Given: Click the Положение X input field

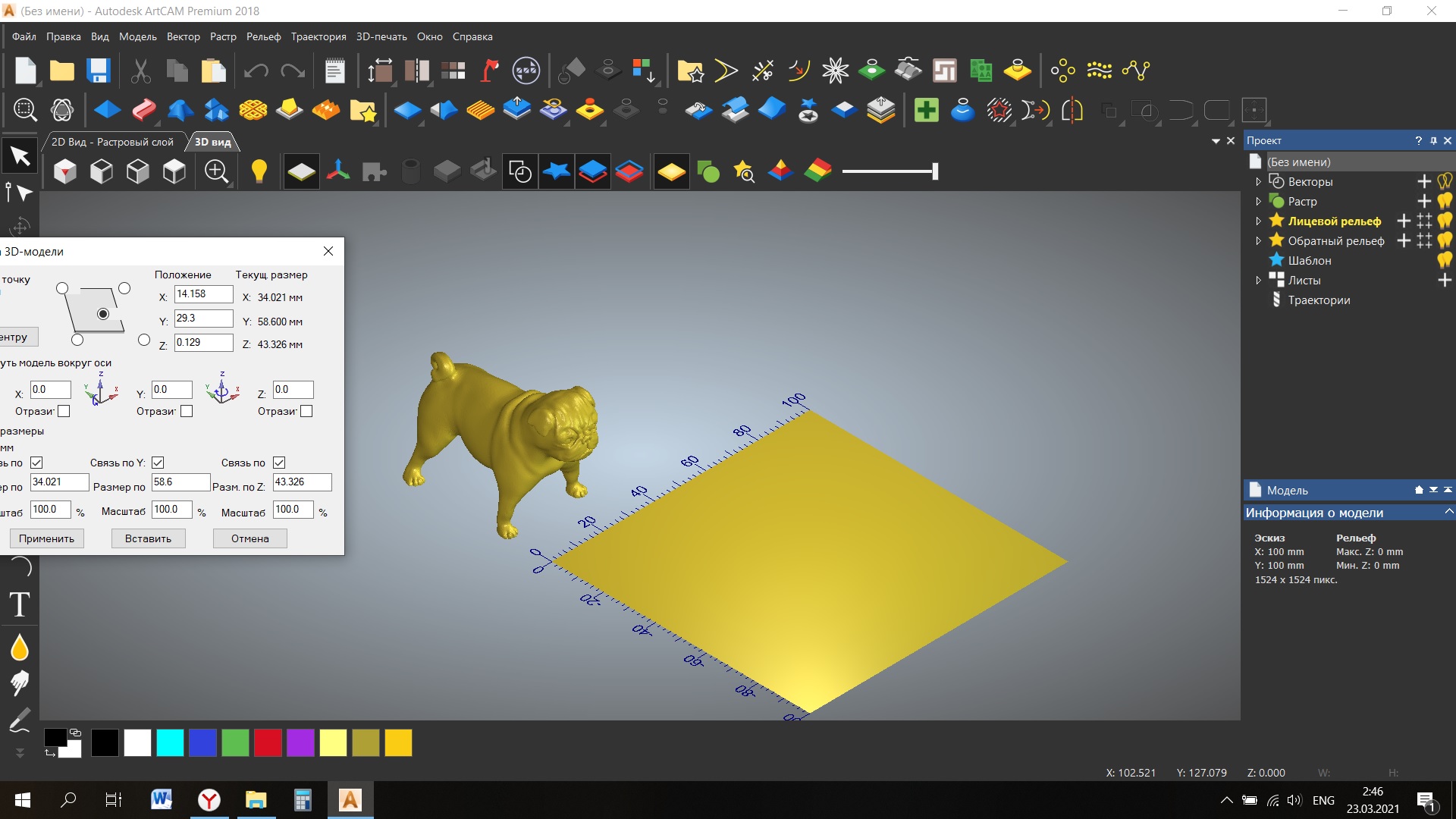Looking at the screenshot, I should coord(203,294).
